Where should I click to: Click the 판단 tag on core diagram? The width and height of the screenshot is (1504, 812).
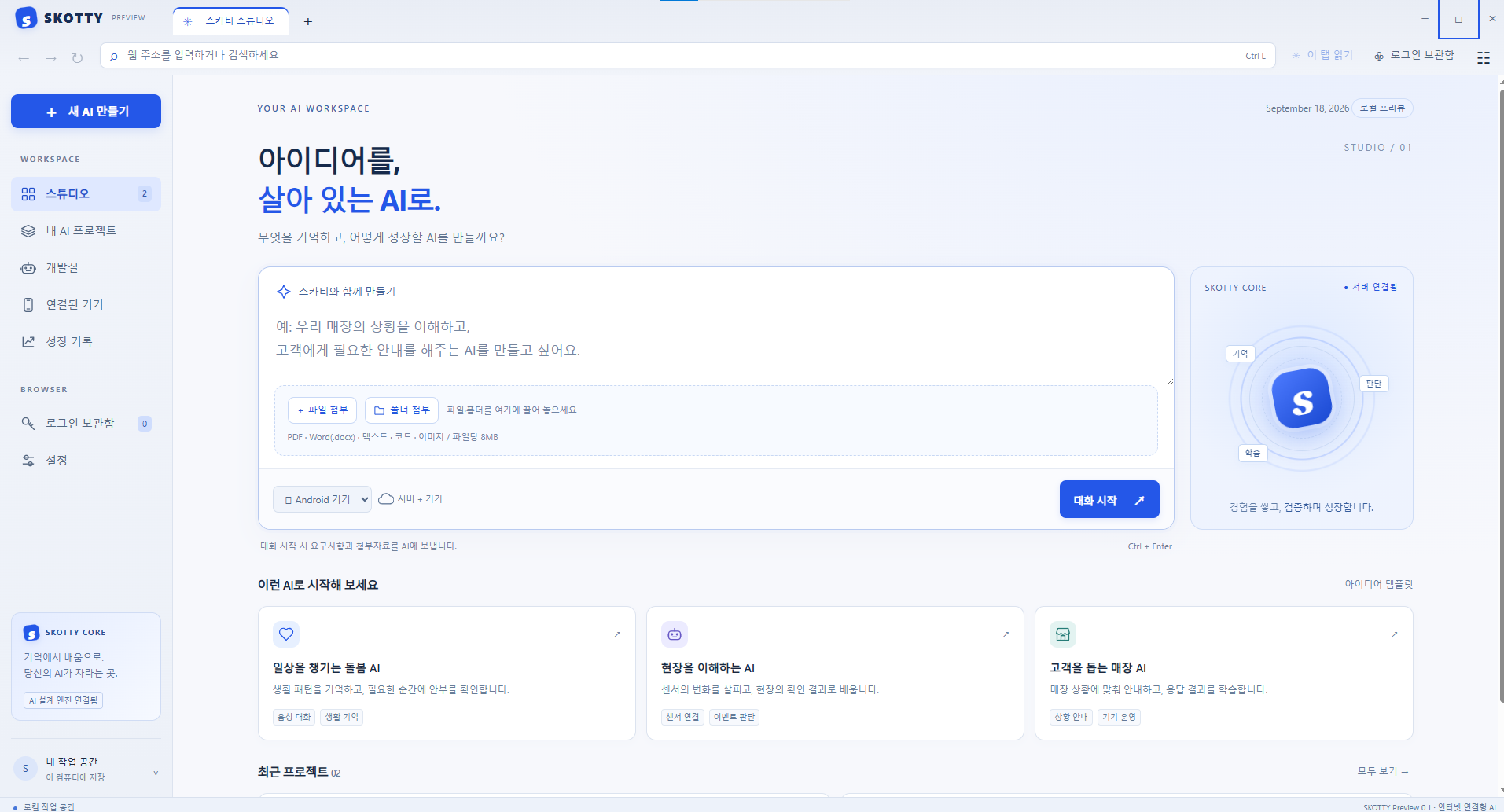coord(1373,384)
